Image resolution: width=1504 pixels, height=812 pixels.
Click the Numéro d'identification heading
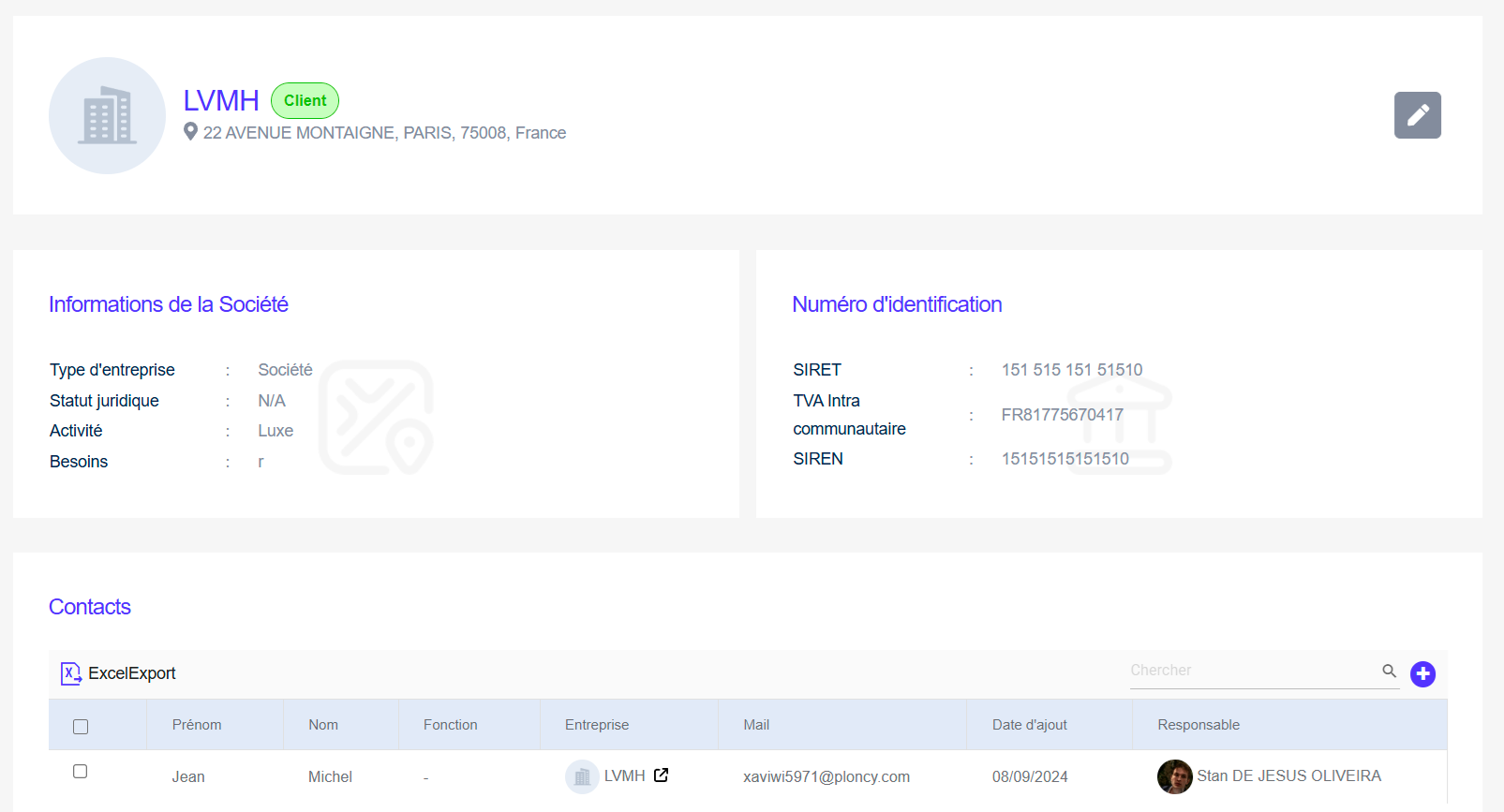(x=897, y=304)
